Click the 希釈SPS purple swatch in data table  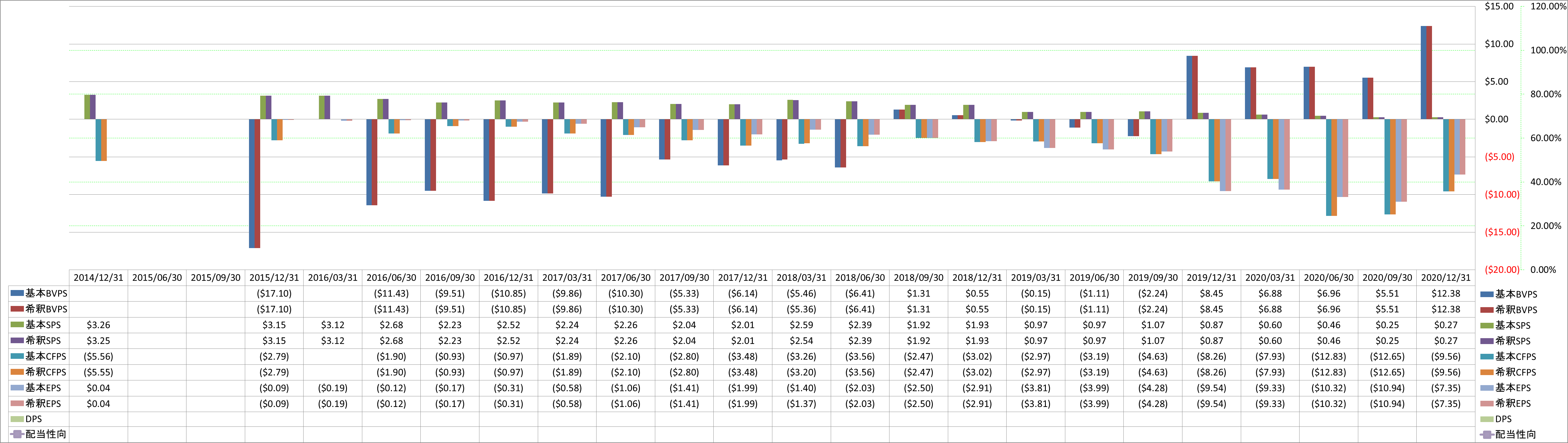coord(17,341)
